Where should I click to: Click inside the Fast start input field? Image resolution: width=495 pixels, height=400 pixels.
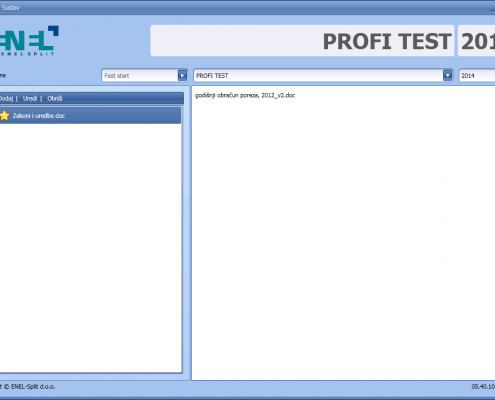tap(140, 76)
